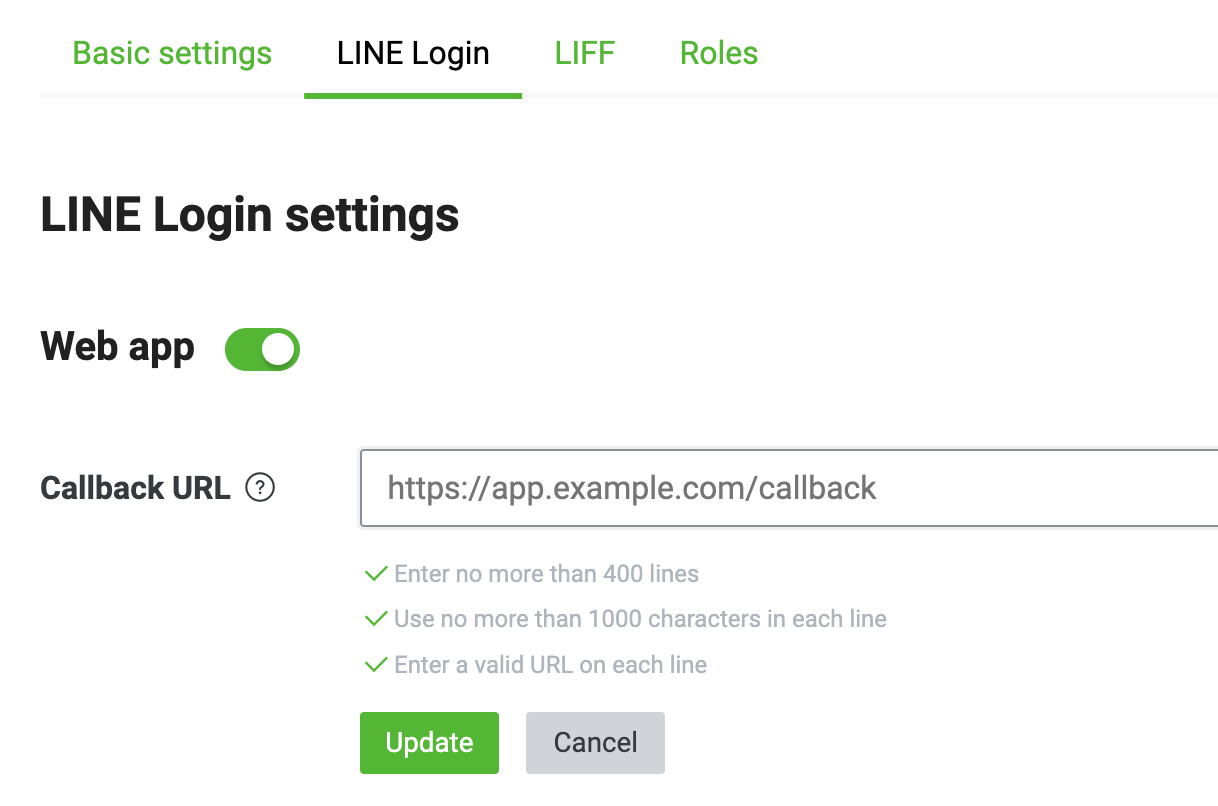Click the "1000 characters in each line" hint
1218x806 pixels.
(x=640, y=619)
